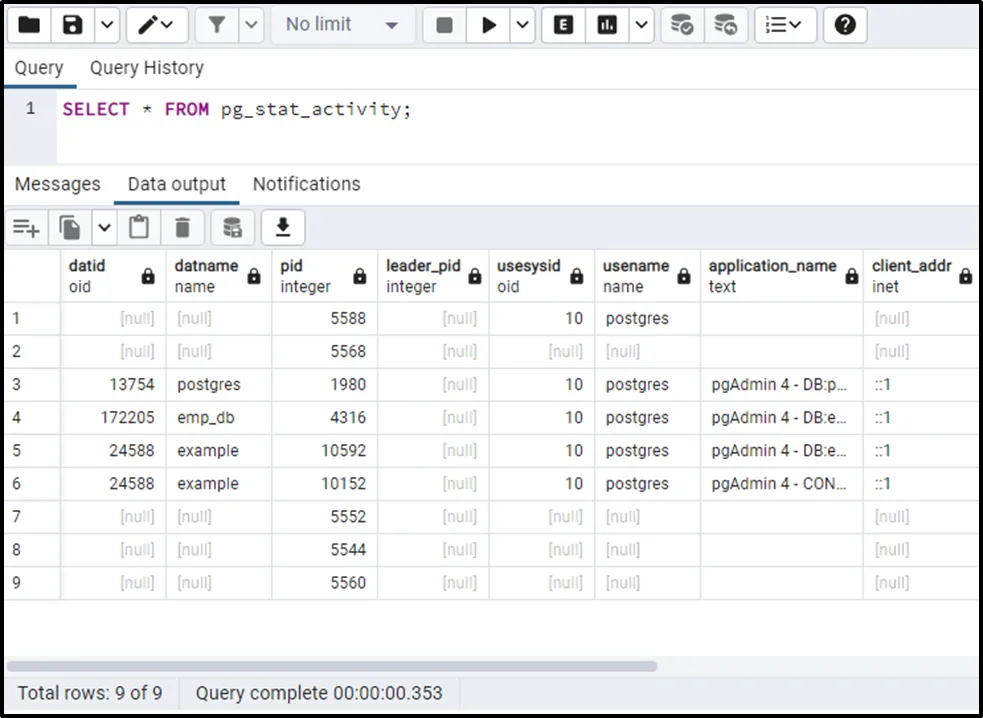
Task: Click the Explain Analyze chart icon
Action: coord(608,25)
